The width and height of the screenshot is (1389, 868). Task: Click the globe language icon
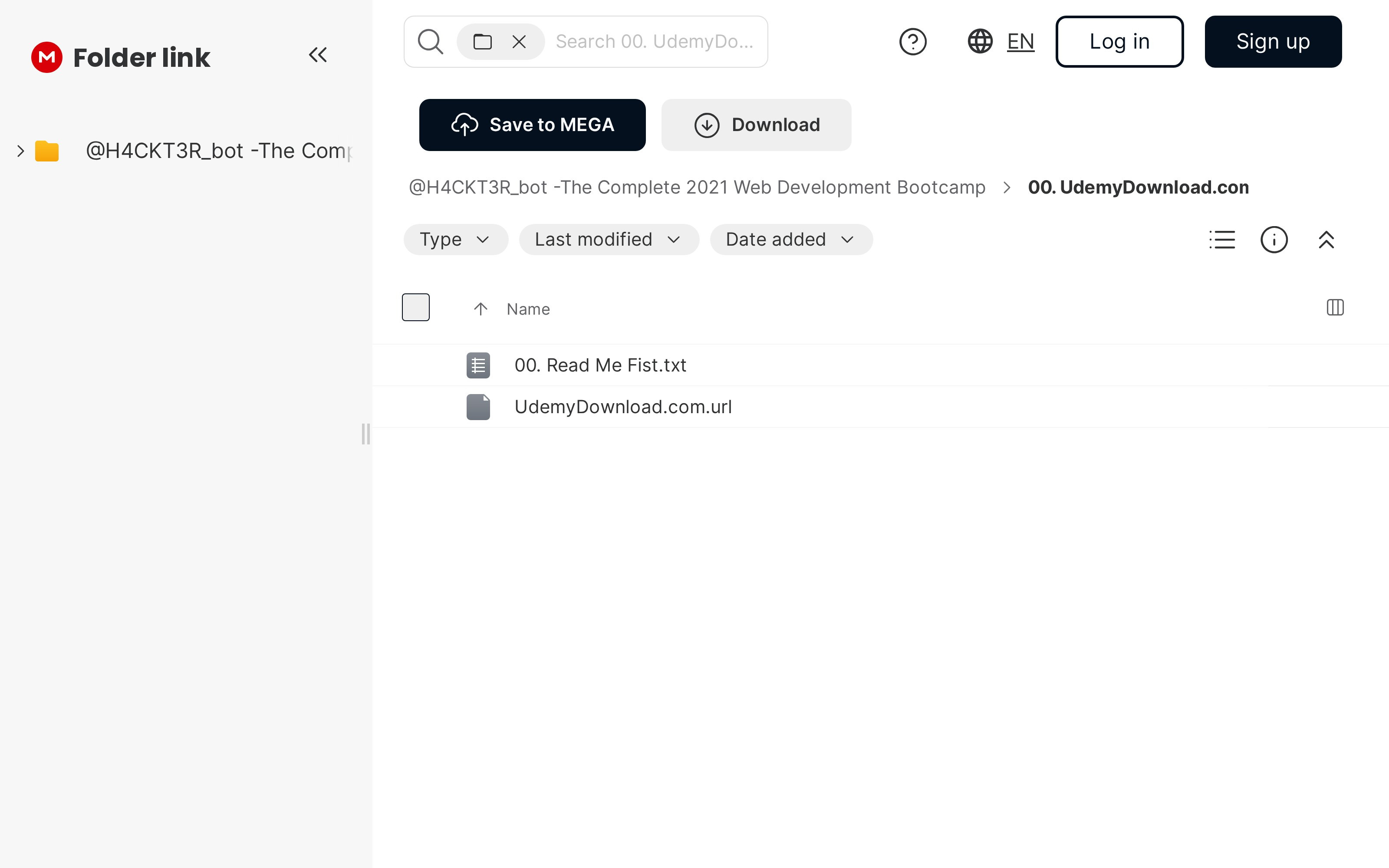pyautogui.click(x=980, y=41)
